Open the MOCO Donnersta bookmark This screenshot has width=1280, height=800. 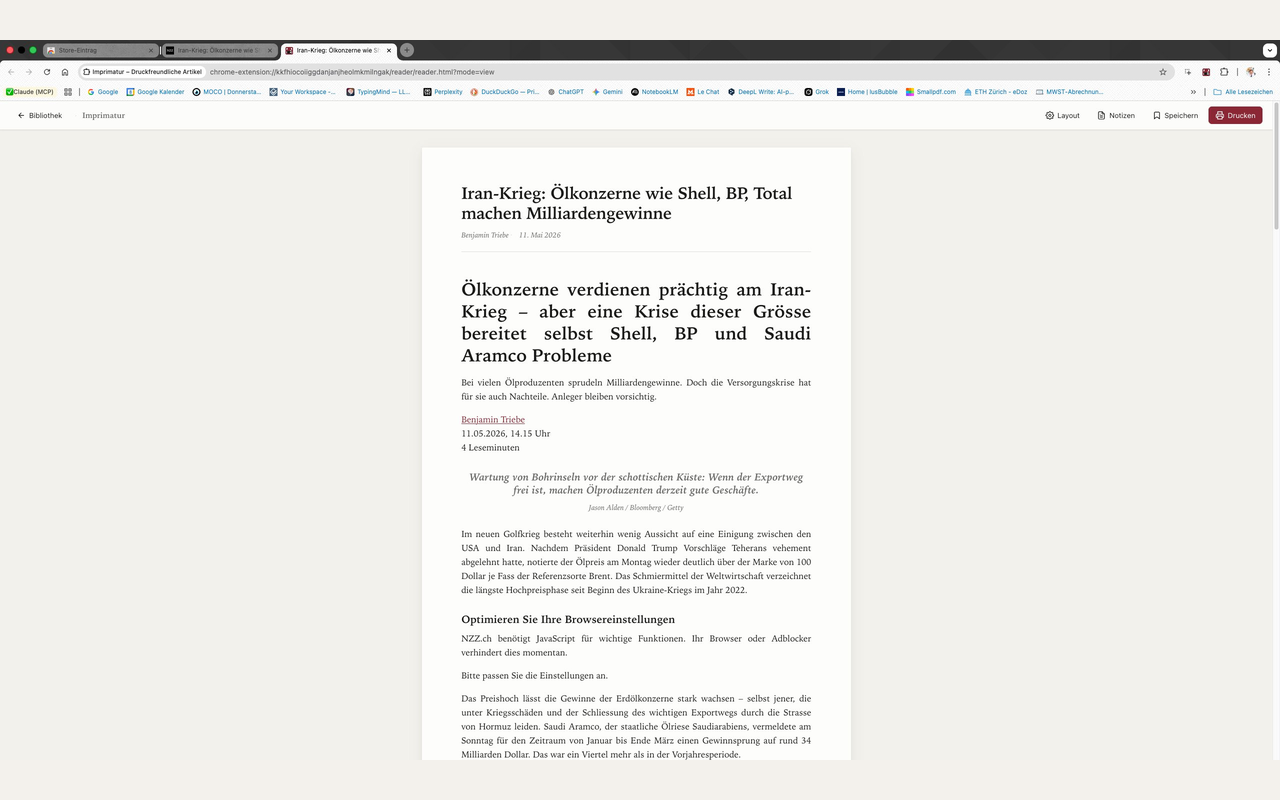227,91
